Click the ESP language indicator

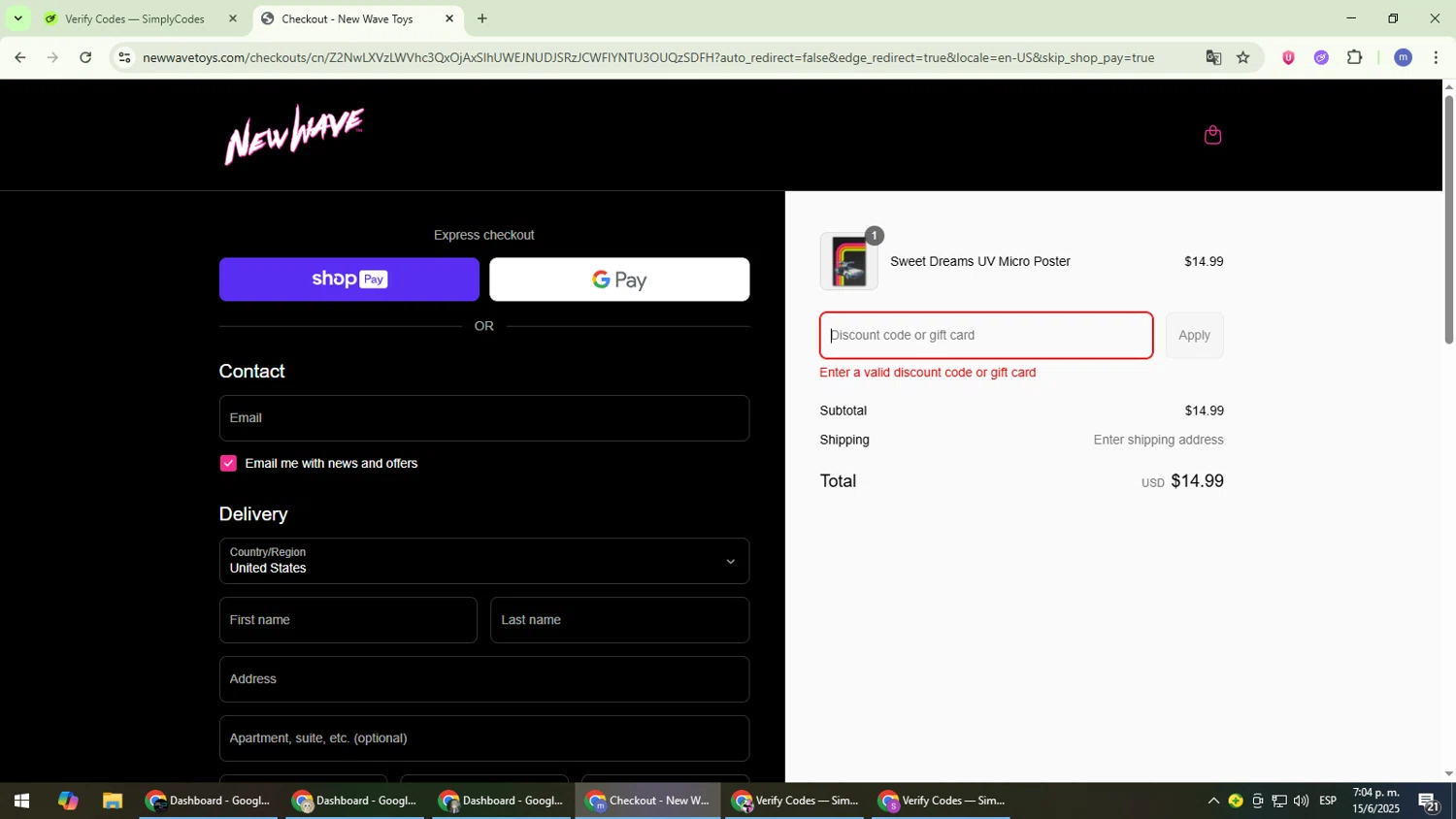[x=1328, y=802]
